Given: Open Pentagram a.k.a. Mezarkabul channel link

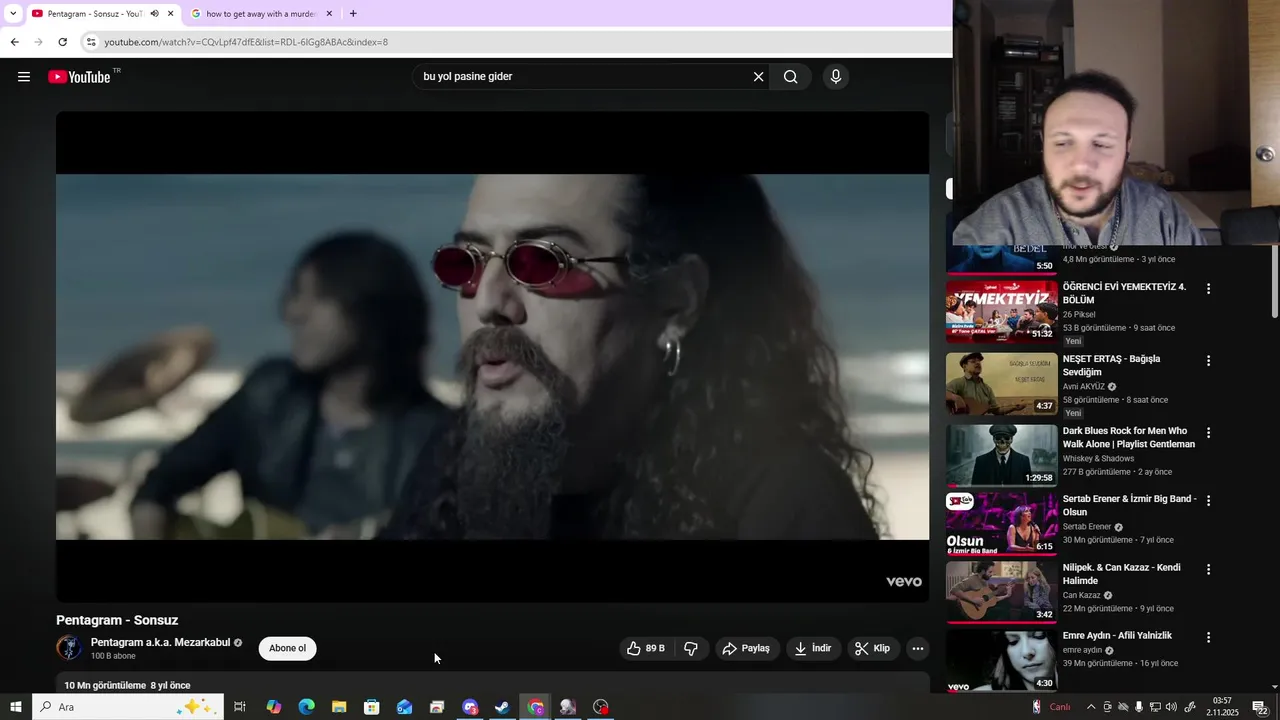Looking at the screenshot, I should pos(160,643).
